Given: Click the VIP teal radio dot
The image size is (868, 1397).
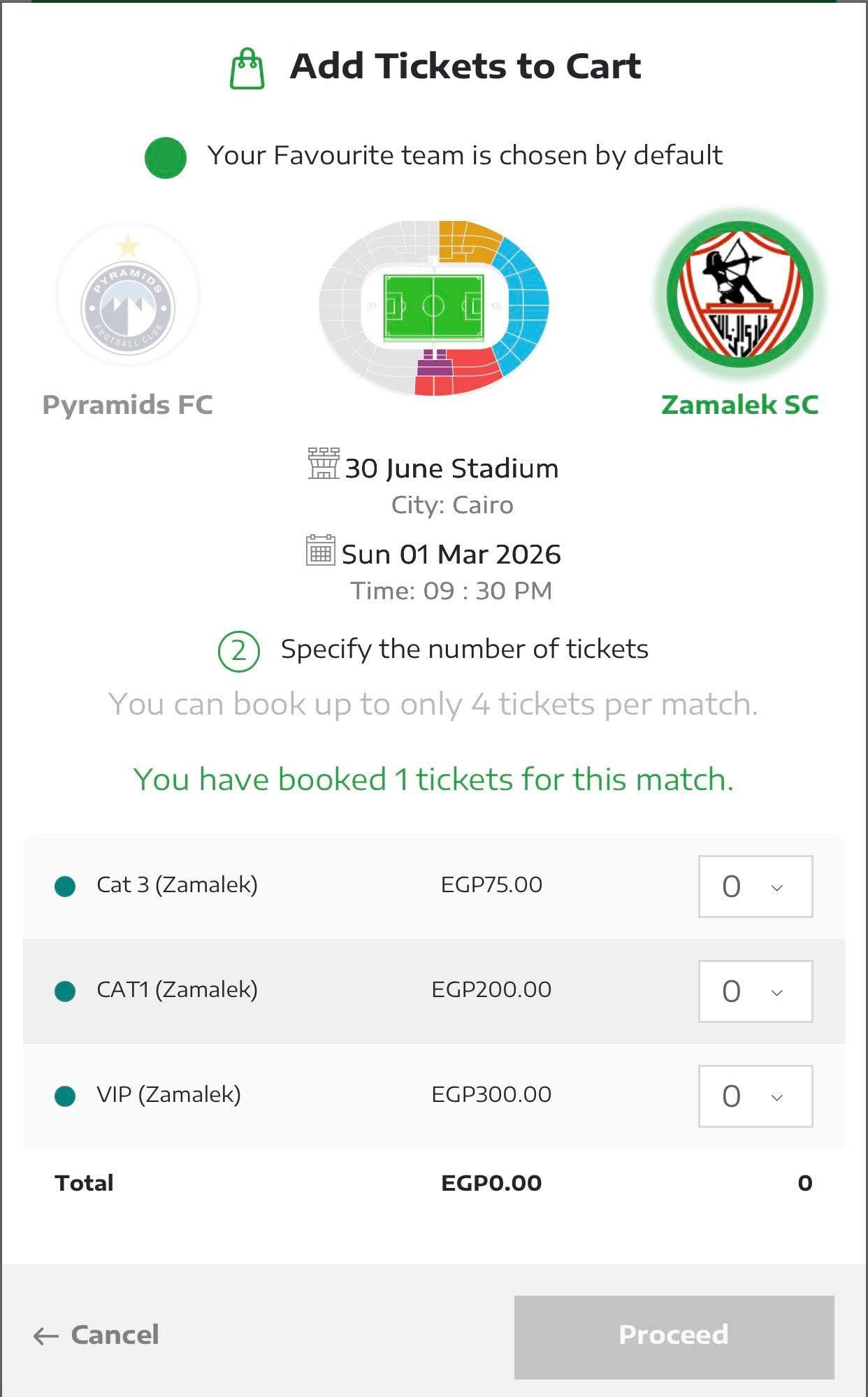Looking at the screenshot, I should point(65,1096).
